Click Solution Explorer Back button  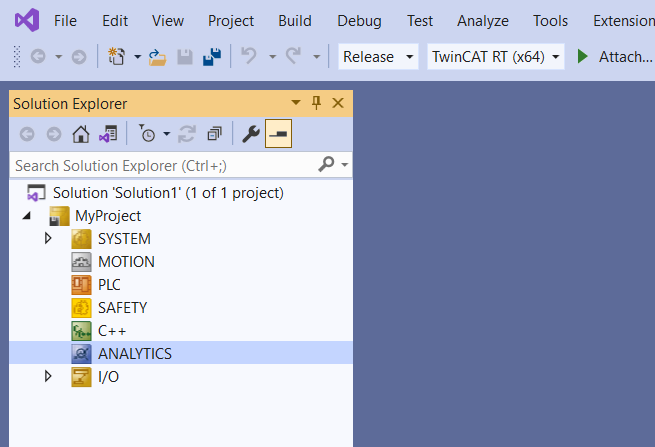tap(27, 135)
